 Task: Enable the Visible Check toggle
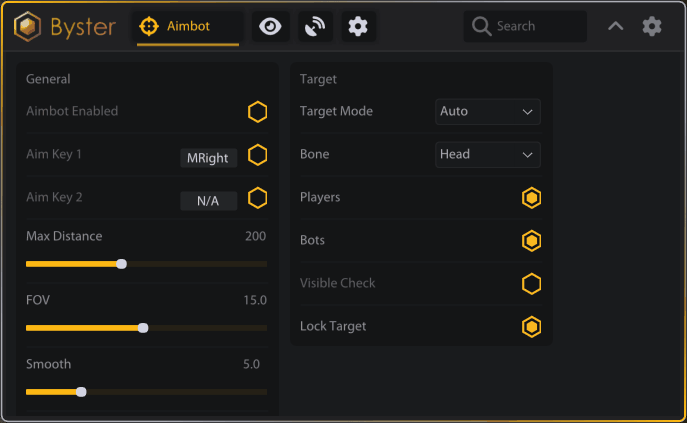click(532, 284)
